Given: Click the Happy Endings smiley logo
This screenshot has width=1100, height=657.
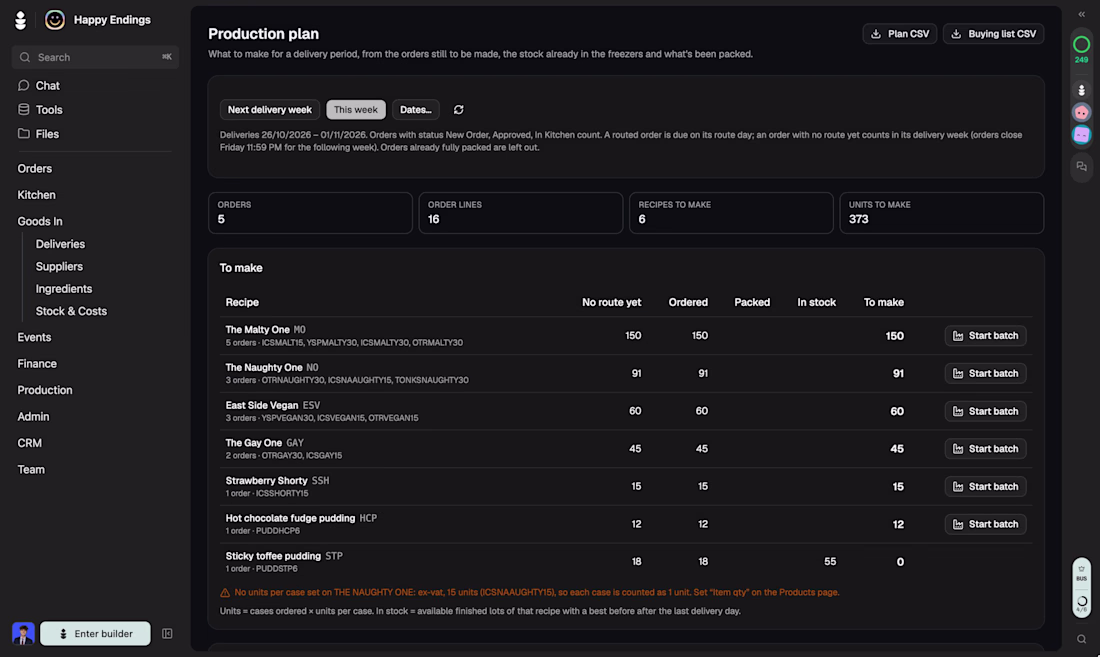Looking at the screenshot, I should (x=55, y=20).
